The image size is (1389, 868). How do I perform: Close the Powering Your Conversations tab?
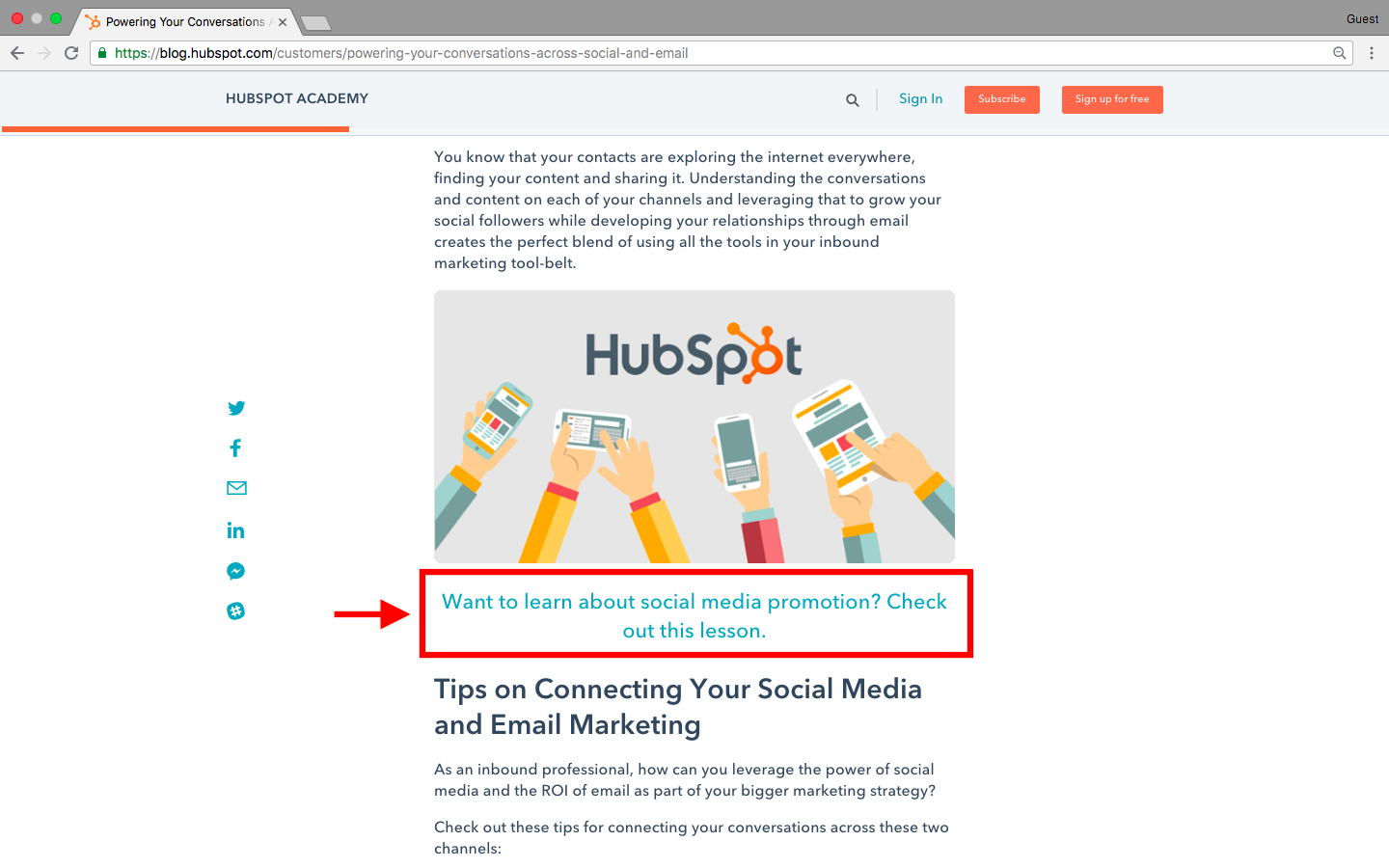(283, 22)
